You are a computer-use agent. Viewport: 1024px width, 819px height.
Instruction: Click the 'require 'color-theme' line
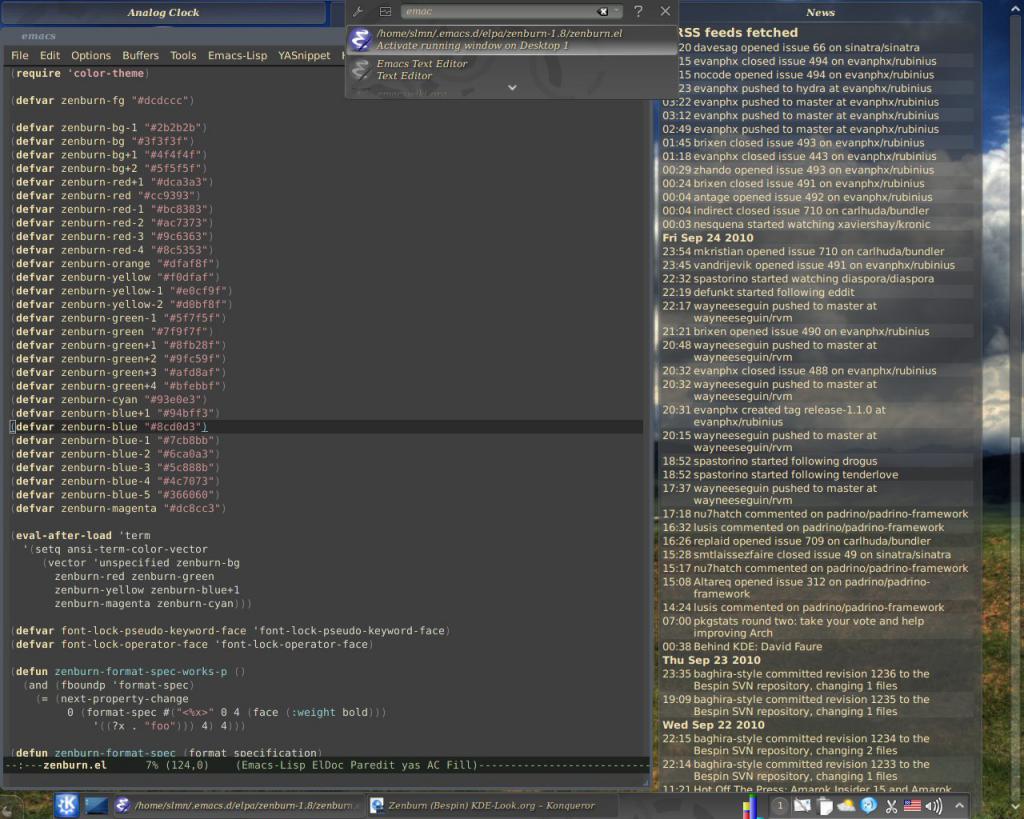80,73
